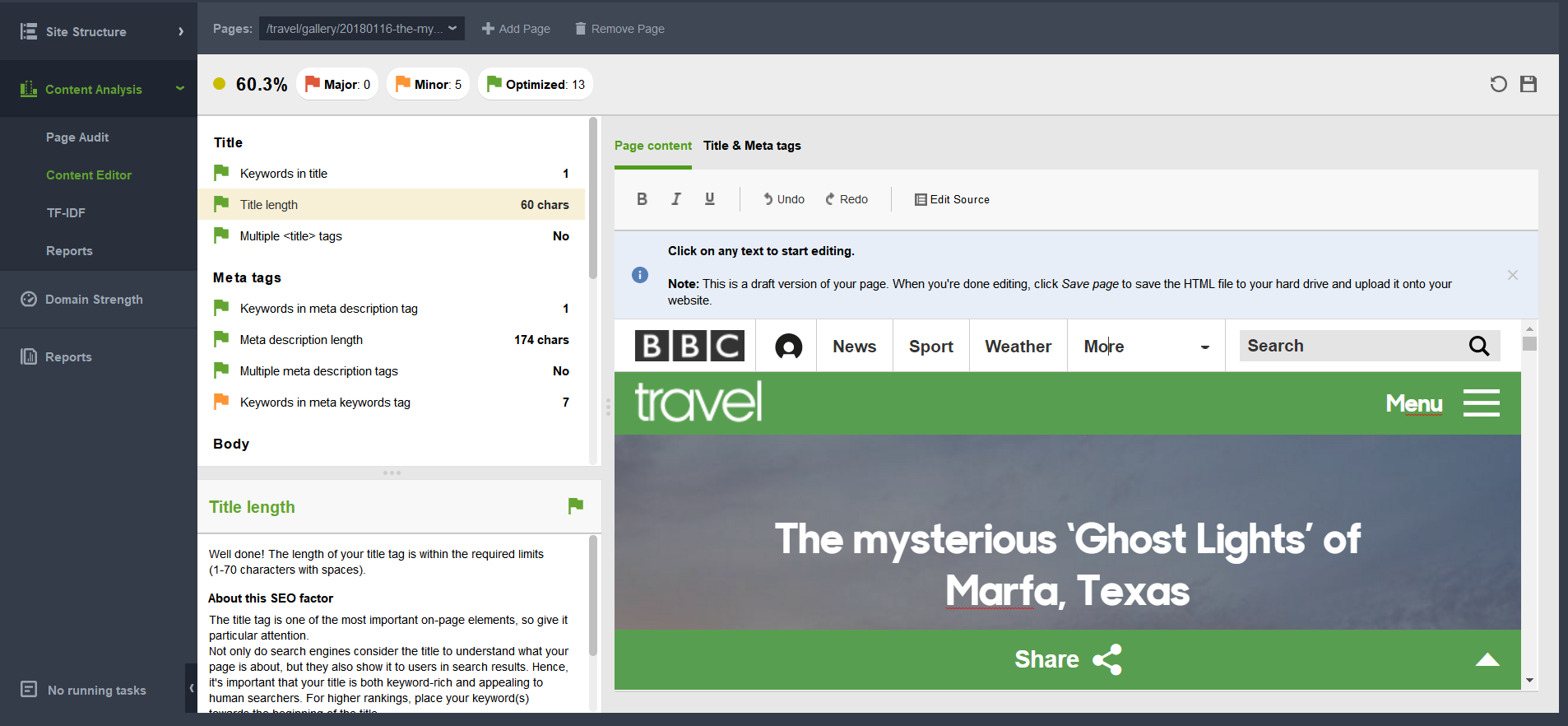Click the save page disk icon
This screenshot has width=1568, height=726.
1529,84
